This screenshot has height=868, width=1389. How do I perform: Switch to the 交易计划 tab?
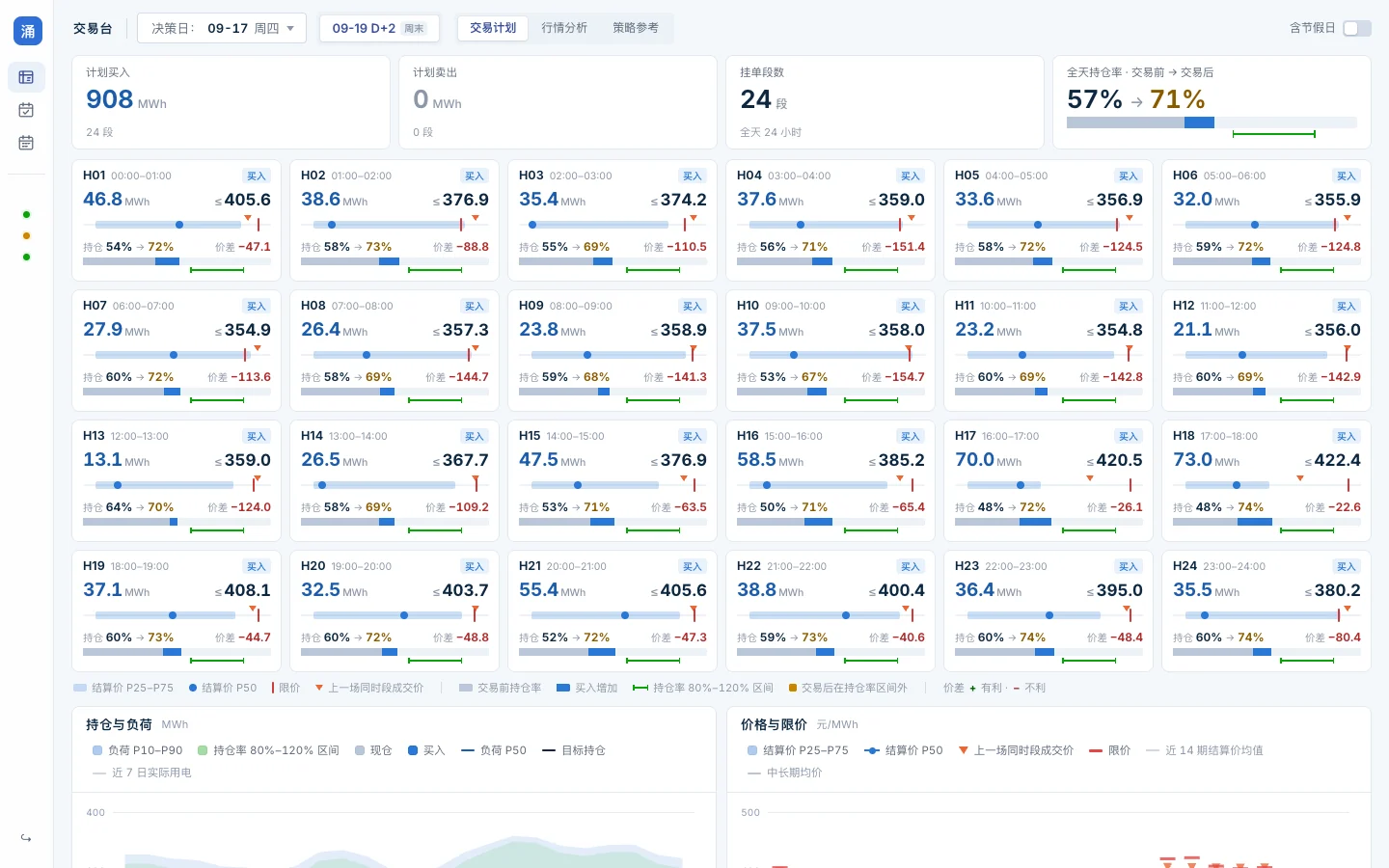coord(493,28)
